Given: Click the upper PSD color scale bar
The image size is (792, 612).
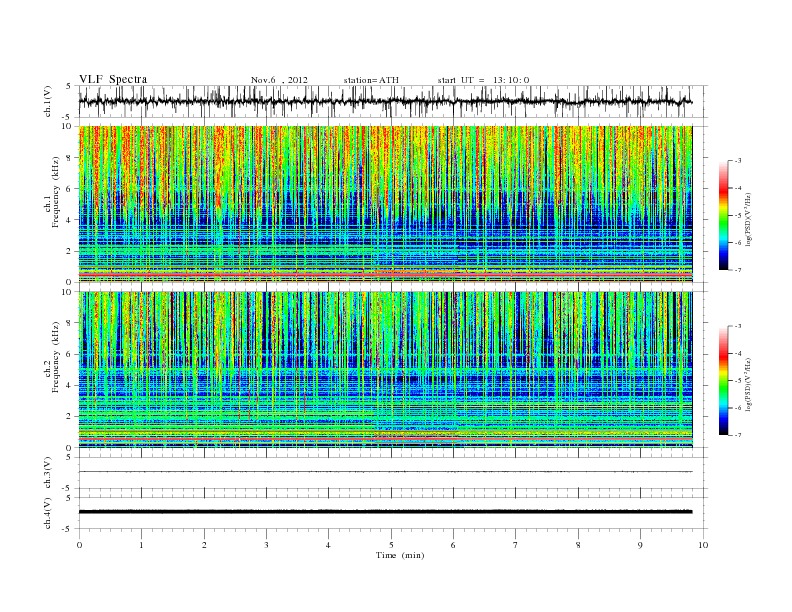Looking at the screenshot, I should pos(723,215).
